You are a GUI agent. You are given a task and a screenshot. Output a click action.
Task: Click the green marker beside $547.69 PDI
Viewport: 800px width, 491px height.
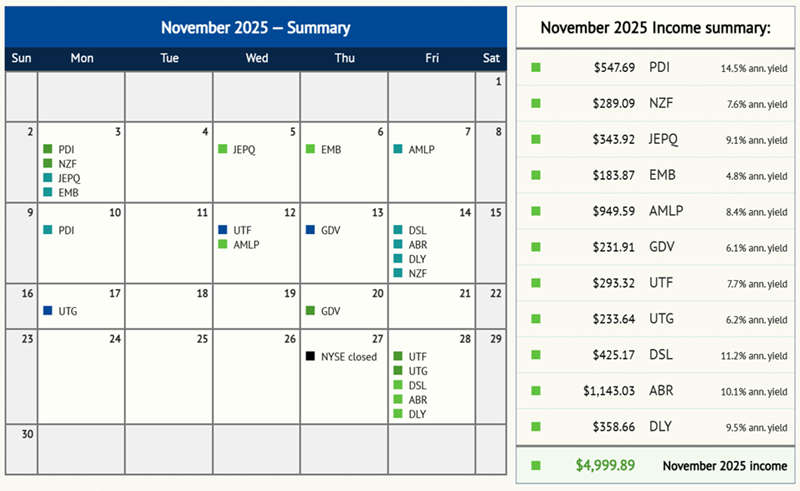coord(536,67)
